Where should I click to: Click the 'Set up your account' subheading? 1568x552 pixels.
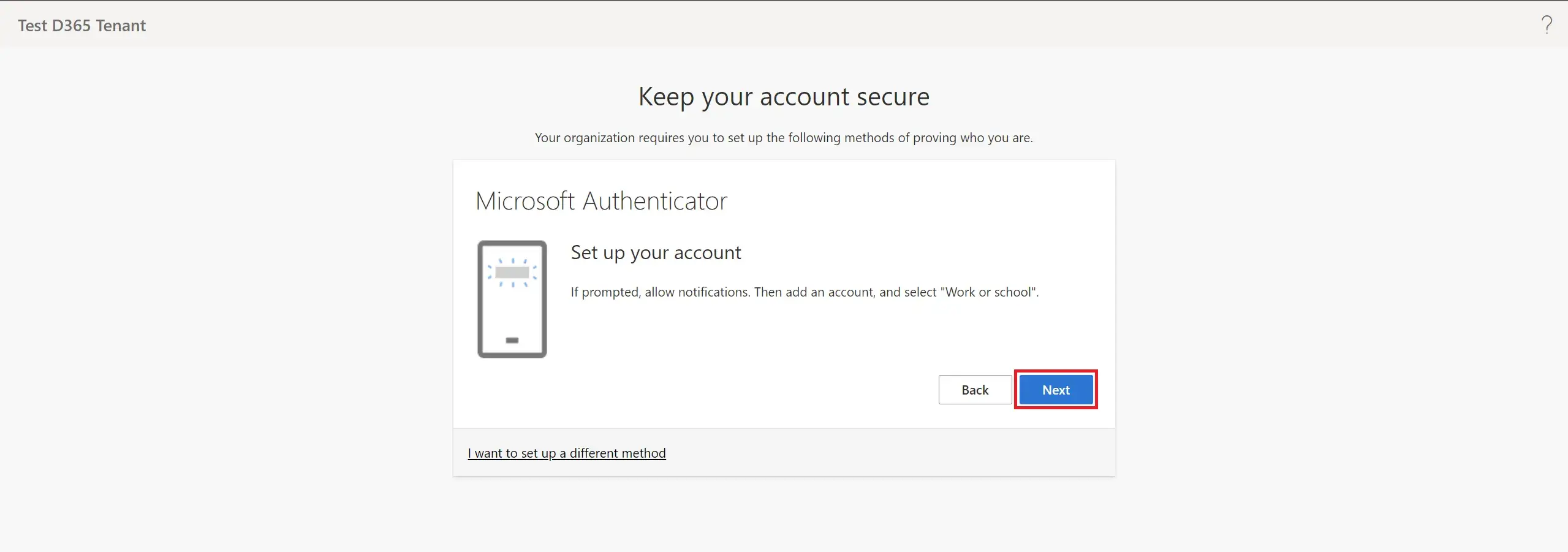656,252
